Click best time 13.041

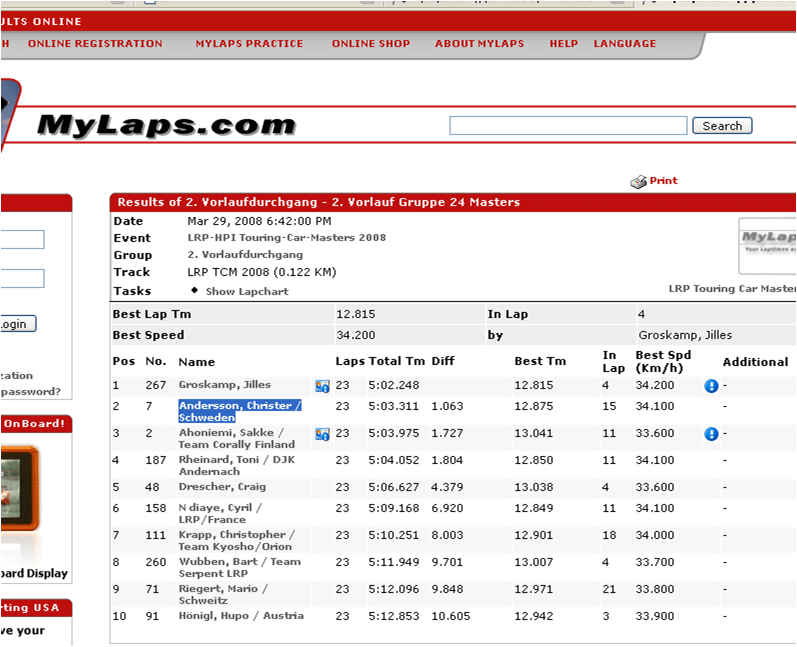tap(534, 433)
